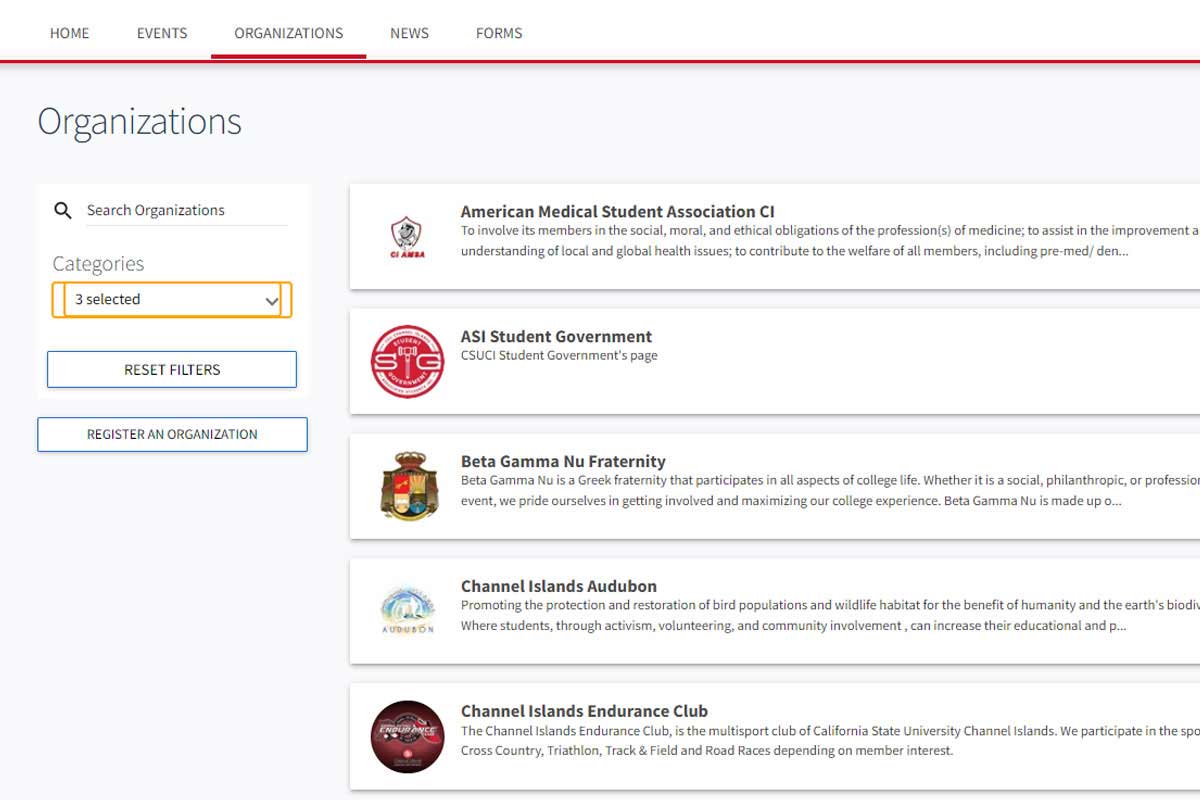Screen dimensions: 1200x800
Task: Click the AMSA description starting "To involve its members"
Action: pos(830,240)
